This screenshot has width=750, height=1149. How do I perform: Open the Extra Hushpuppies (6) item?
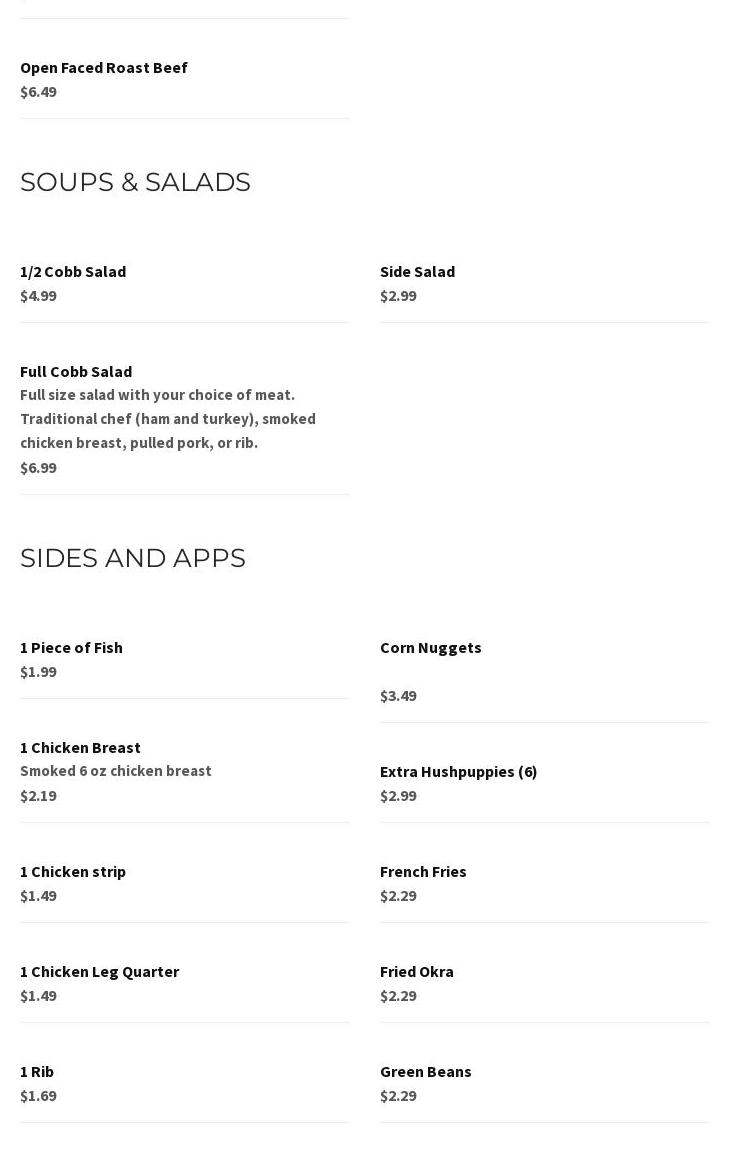[x=458, y=772]
